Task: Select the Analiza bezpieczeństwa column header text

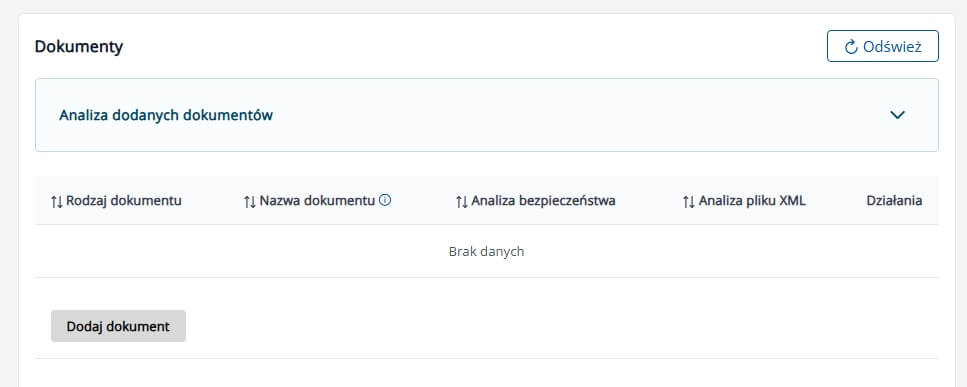Action: pos(543,200)
